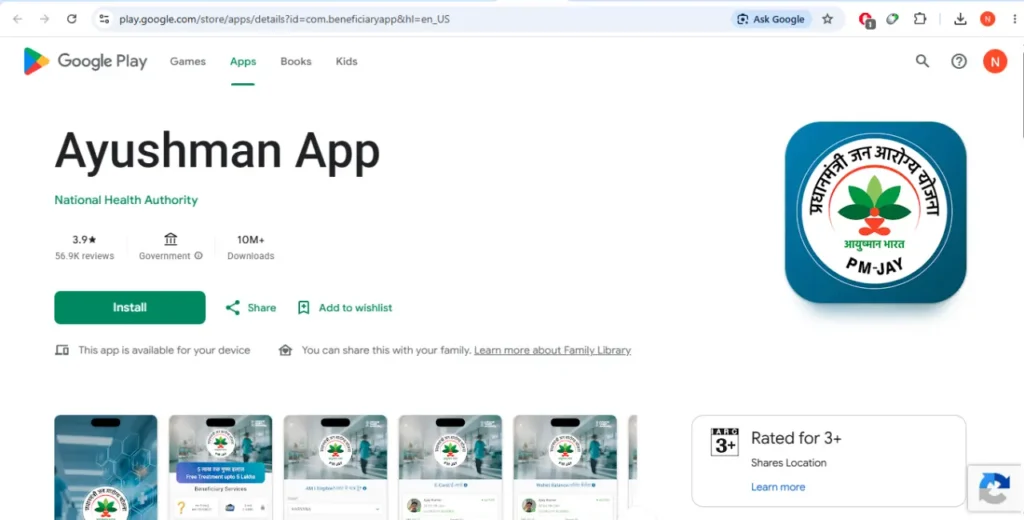Open the first blue splash screenshot
This screenshot has width=1024, height=520.
click(106, 467)
